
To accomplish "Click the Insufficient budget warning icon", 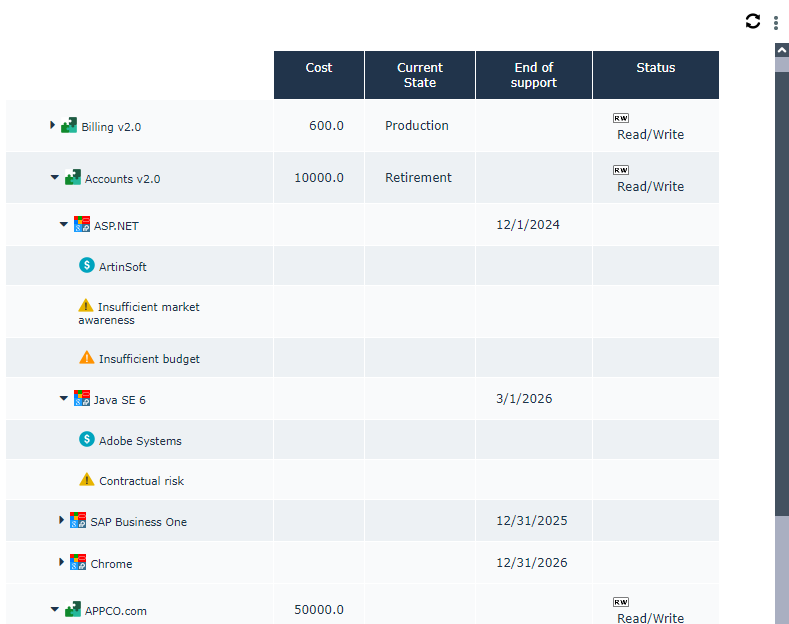I will (87, 358).
